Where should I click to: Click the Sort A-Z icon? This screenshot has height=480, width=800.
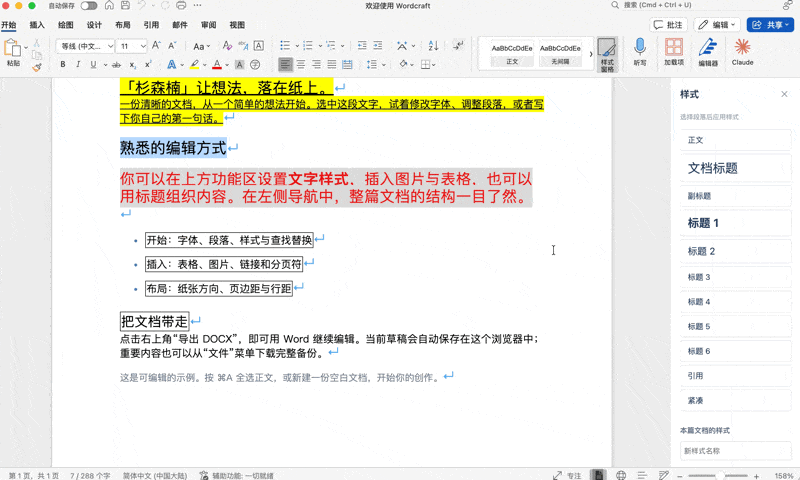pyautogui.click(x=433, y=46)
